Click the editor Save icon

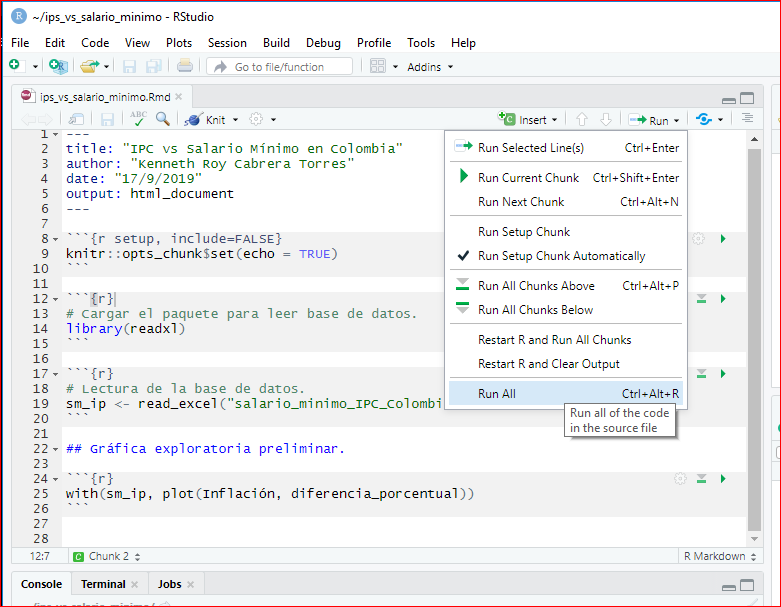coord(107,120)
